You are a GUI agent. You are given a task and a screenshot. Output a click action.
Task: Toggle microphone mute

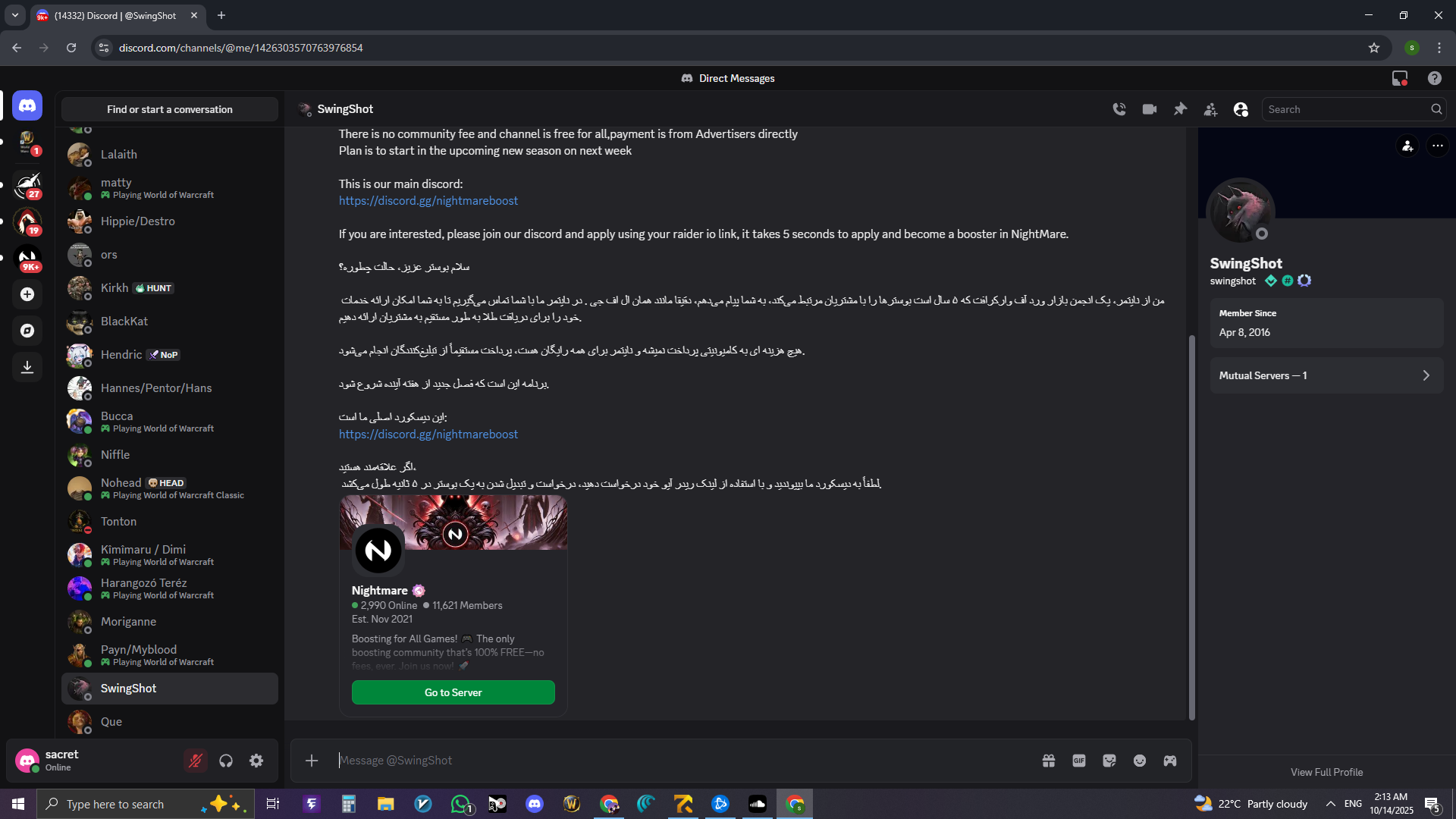tap(196, 761)
